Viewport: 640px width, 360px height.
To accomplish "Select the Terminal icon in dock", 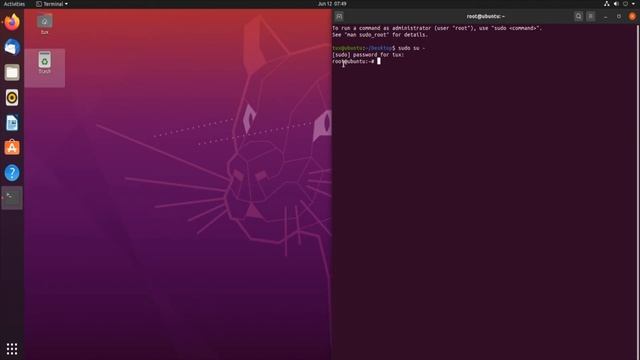I will (12, 198).
